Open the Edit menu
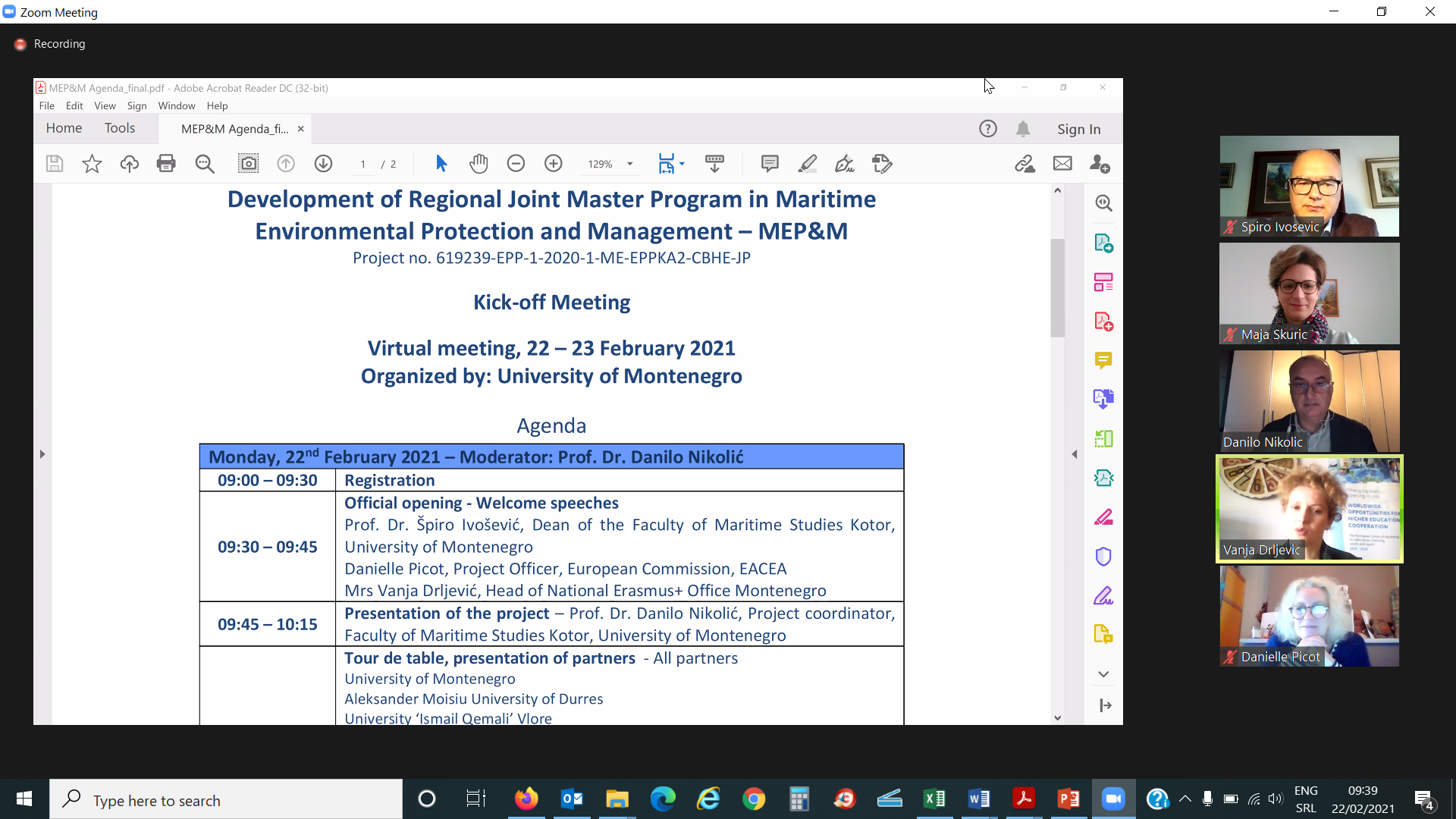The height and width of the screenshot is (819, 1456). 74,106
